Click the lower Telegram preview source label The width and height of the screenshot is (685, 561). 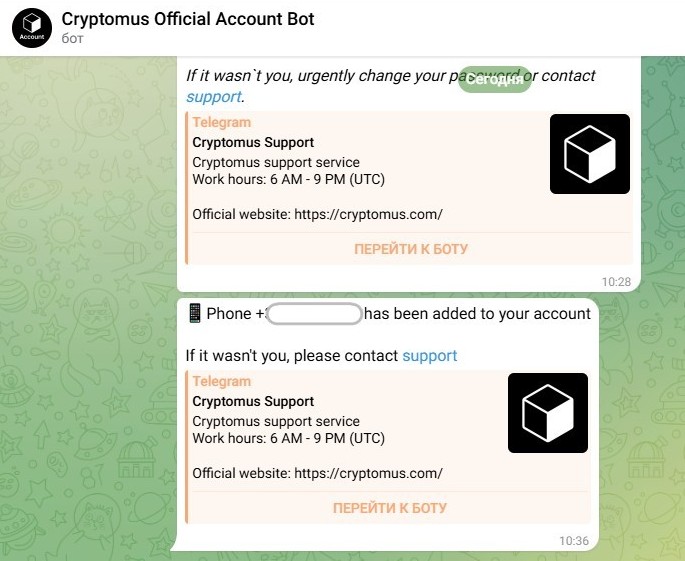(221, 381)
